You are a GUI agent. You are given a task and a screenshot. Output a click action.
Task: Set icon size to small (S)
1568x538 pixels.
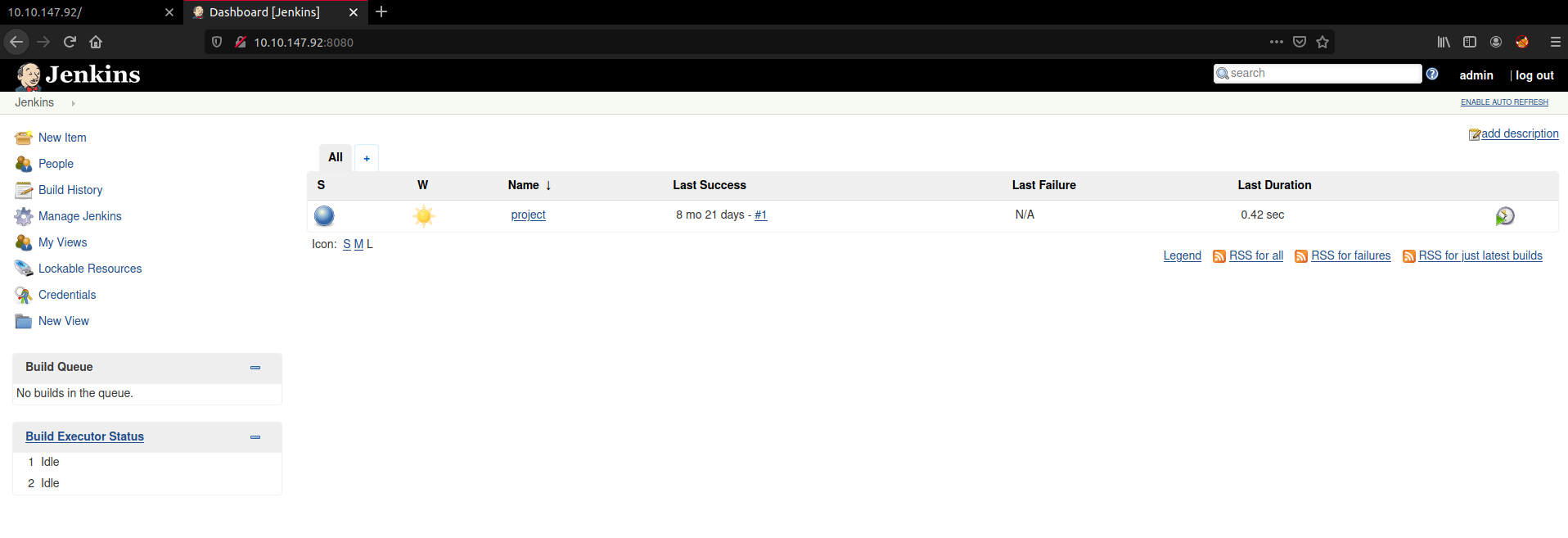click(x=347, y=244)
